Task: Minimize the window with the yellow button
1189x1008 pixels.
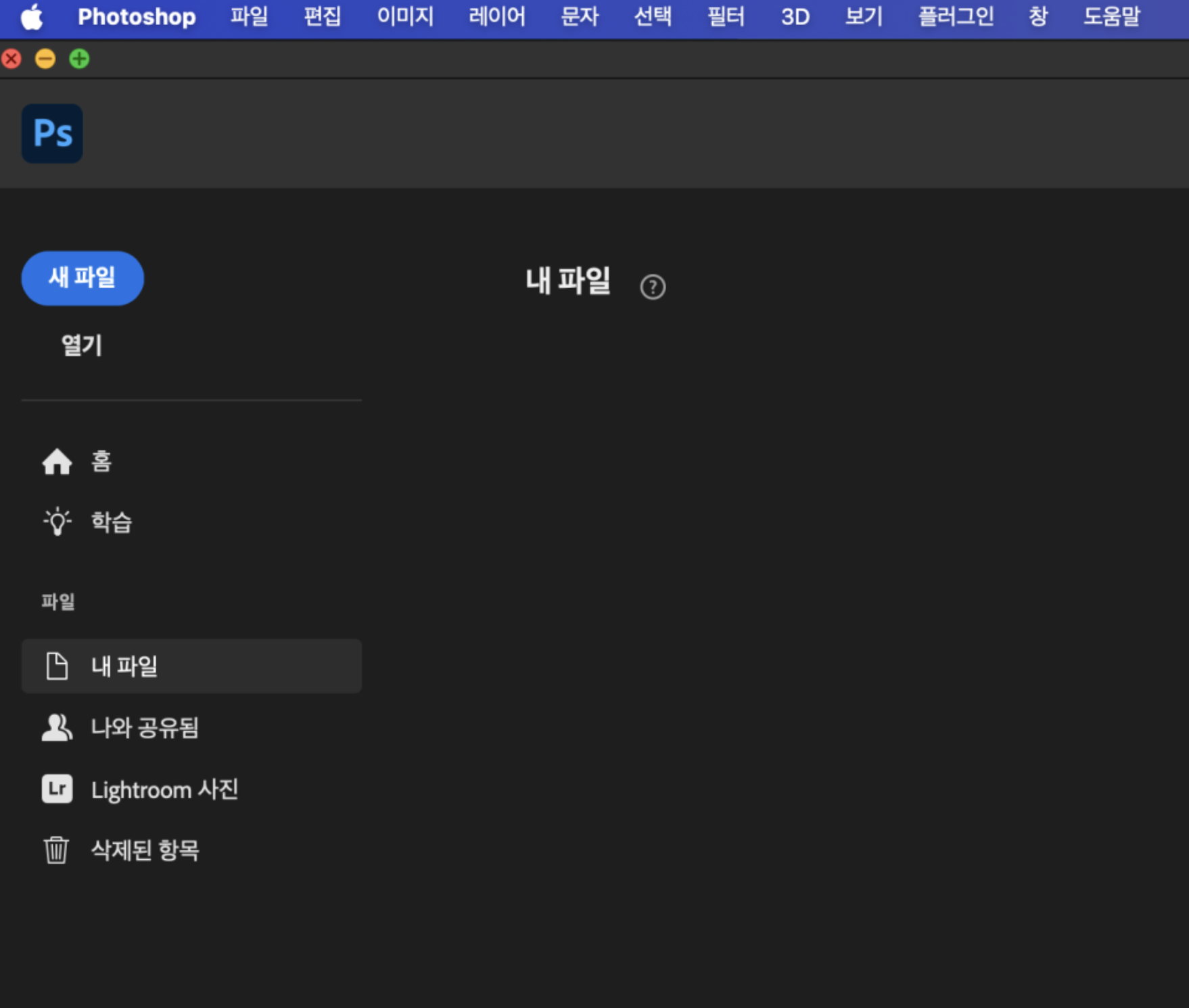Action: 45,59
